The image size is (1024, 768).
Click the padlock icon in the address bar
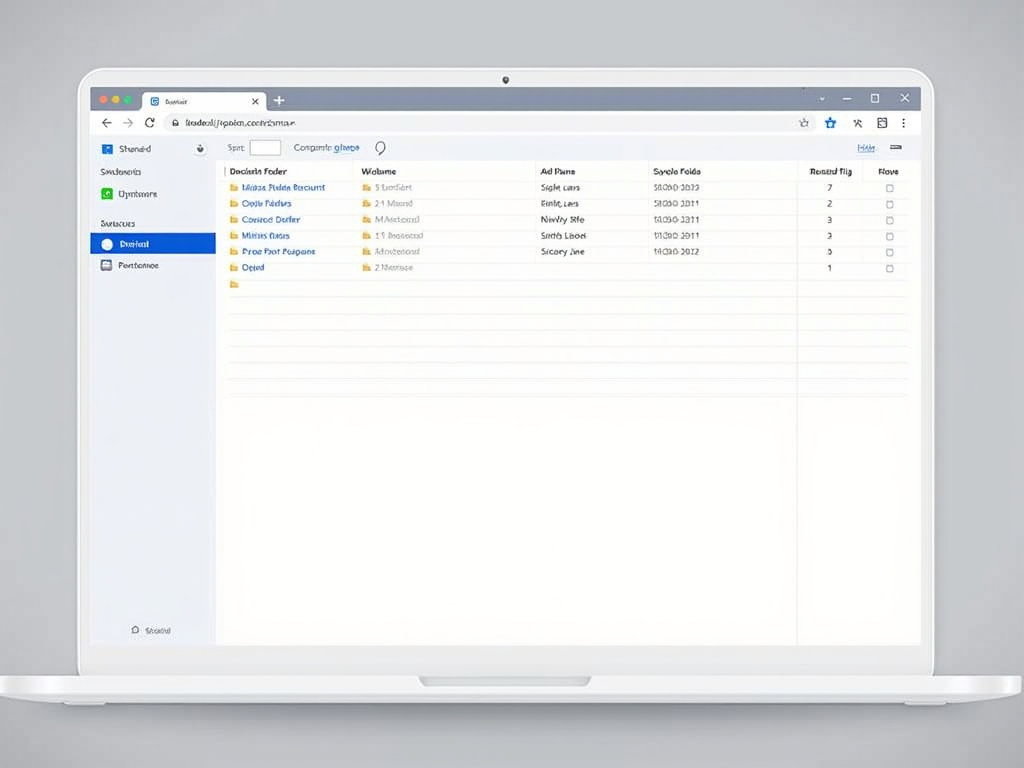[175, 123]
